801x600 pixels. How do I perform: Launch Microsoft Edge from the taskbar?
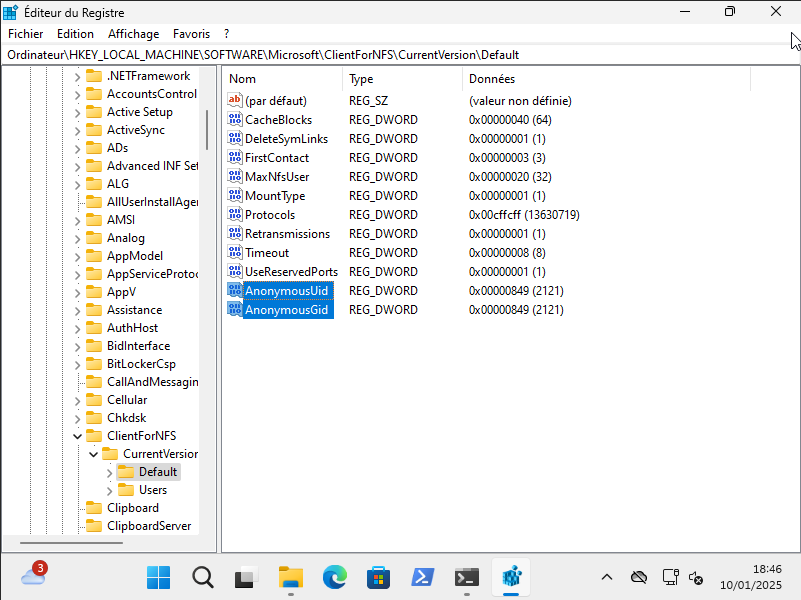click(335, 578)
